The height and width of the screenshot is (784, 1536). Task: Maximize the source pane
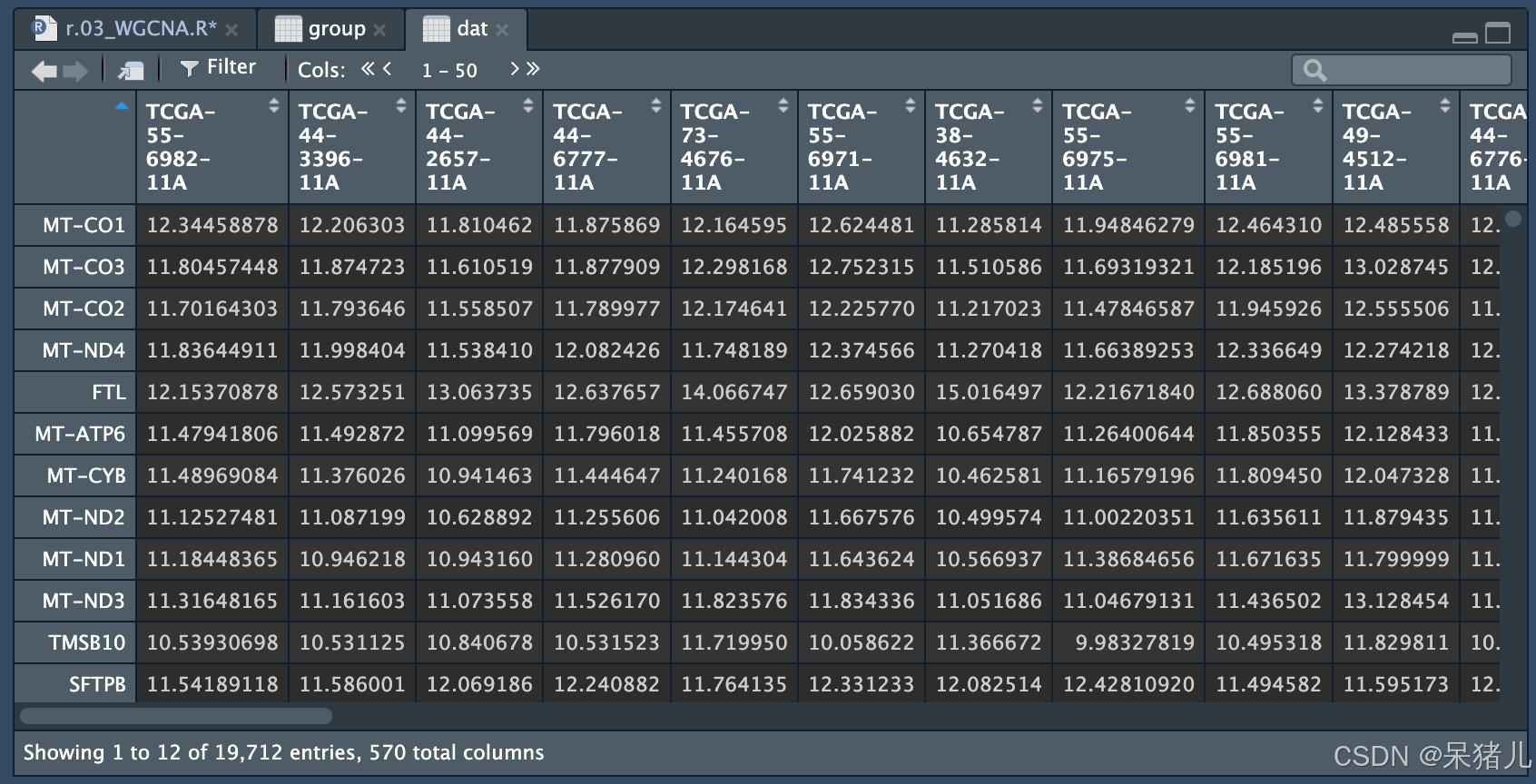(1498, 34)
